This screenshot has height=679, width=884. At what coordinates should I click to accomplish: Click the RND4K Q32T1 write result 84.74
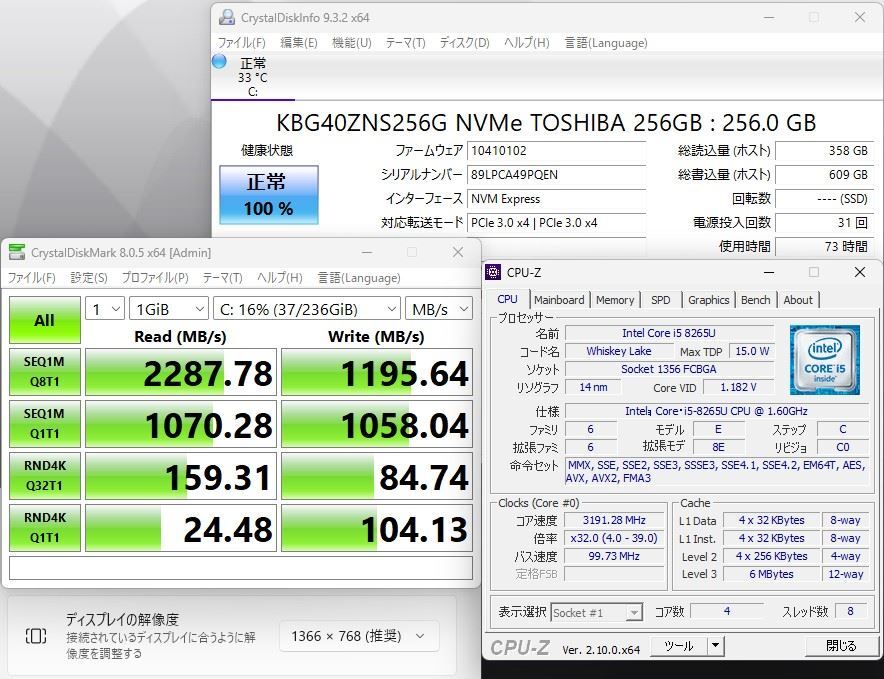[x=377, y=476]
